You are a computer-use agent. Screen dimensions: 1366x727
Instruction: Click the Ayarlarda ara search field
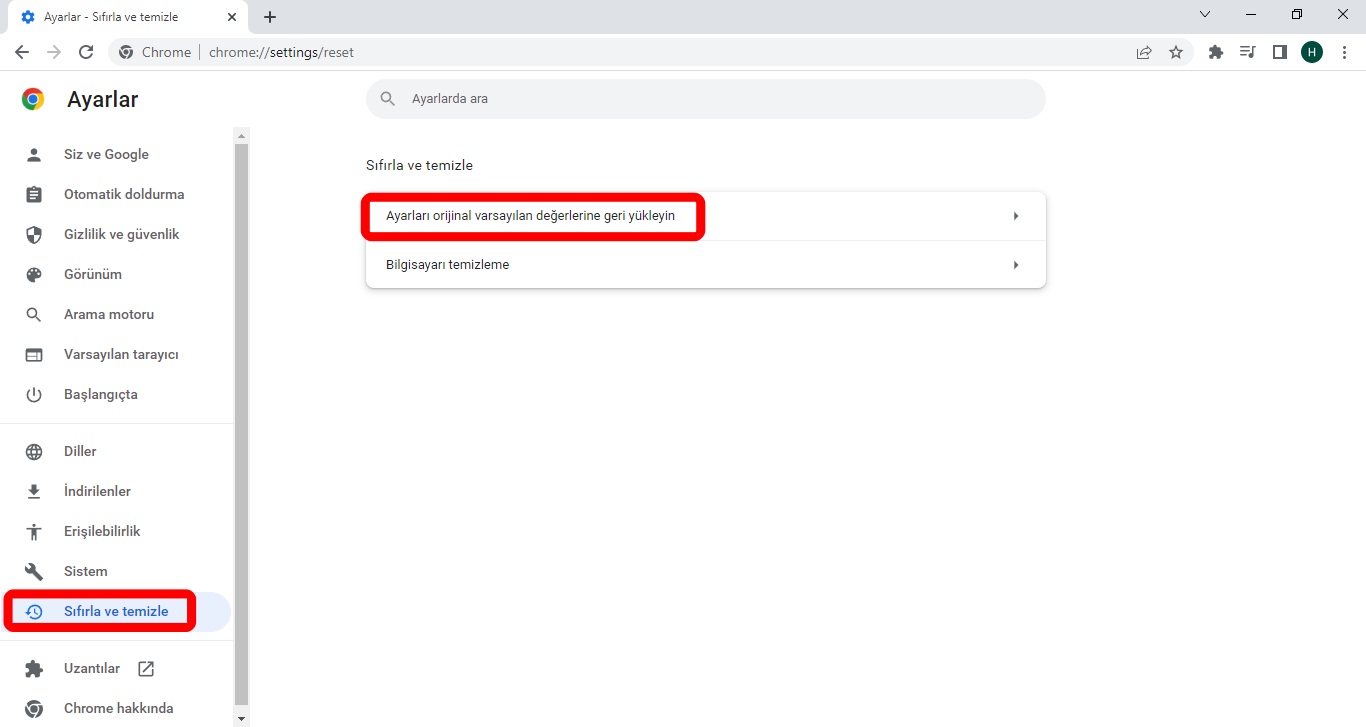click(x=705, y=99)
